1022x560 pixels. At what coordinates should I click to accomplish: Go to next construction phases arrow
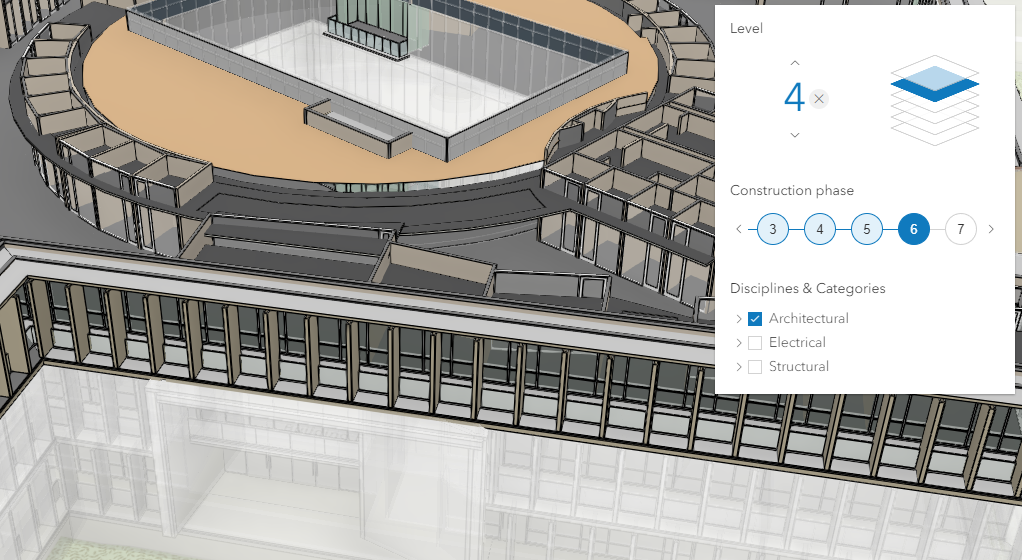coord(991,229)
